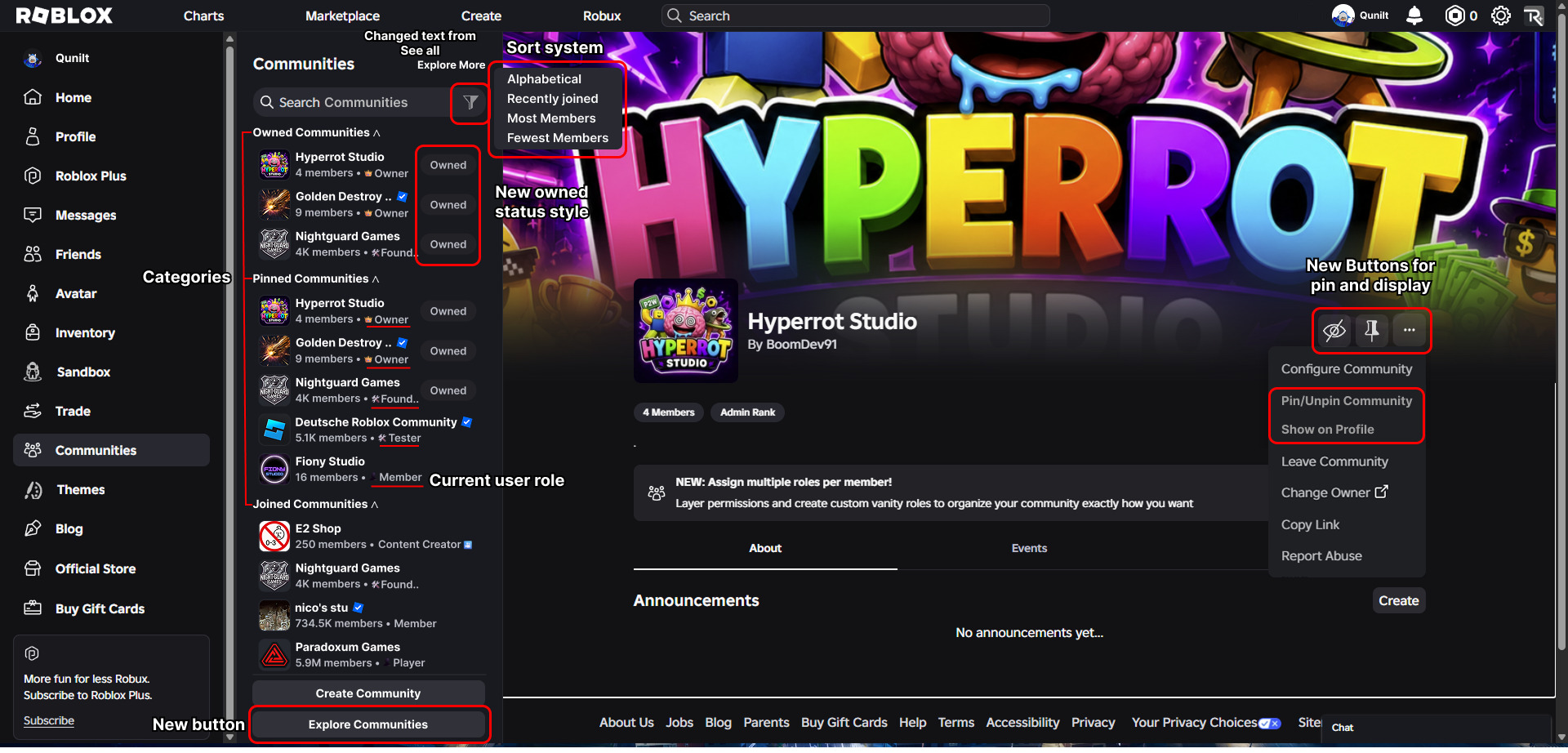Toggle Pin/Unpin Community in the options menu
Image resolution: width=1568 pixels, height=753 pixels.
tap(1346, 401)
